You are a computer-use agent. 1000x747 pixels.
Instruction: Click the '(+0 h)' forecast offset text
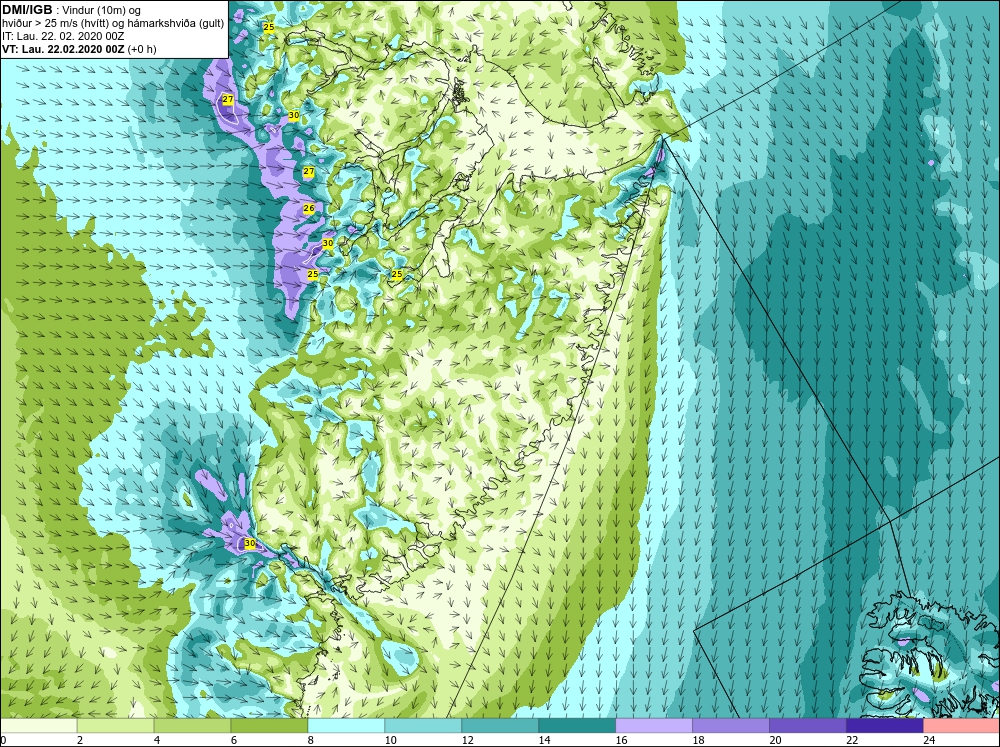142,49
